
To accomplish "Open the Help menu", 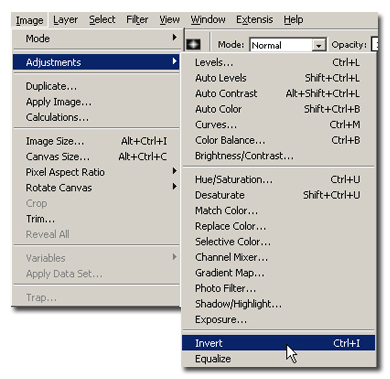I will [293, 20].
